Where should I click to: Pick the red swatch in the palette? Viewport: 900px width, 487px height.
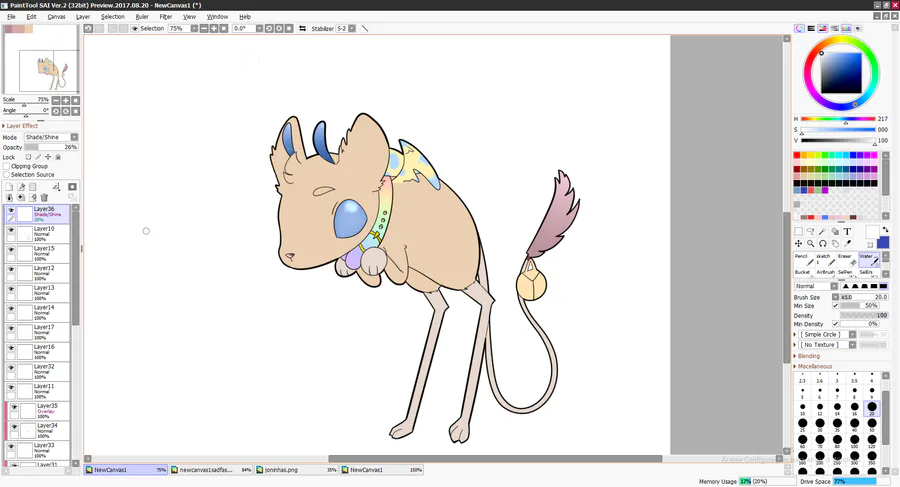(x=797, y=155)
